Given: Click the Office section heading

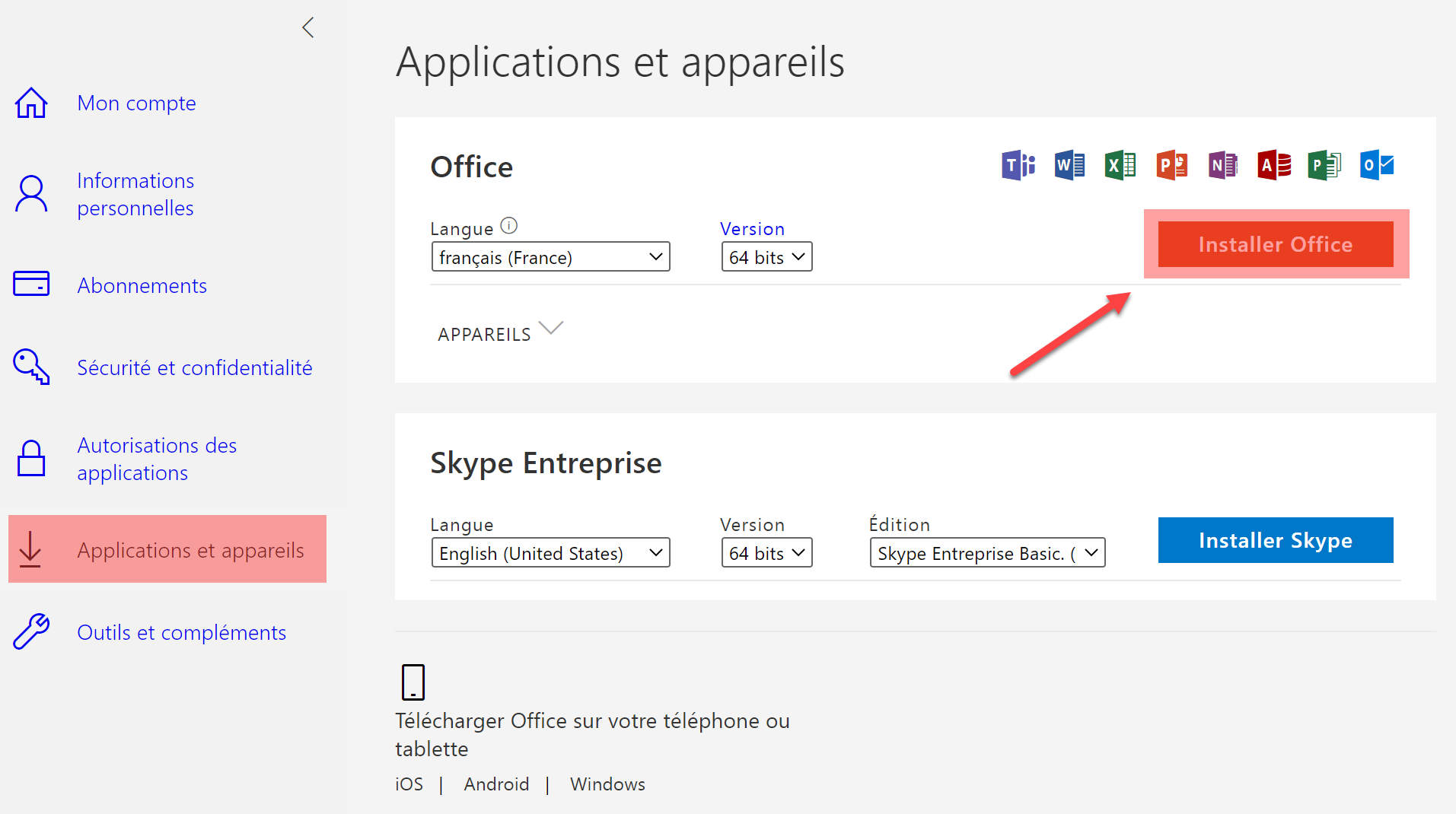Looking at the screenshot, I should (472, 167).
